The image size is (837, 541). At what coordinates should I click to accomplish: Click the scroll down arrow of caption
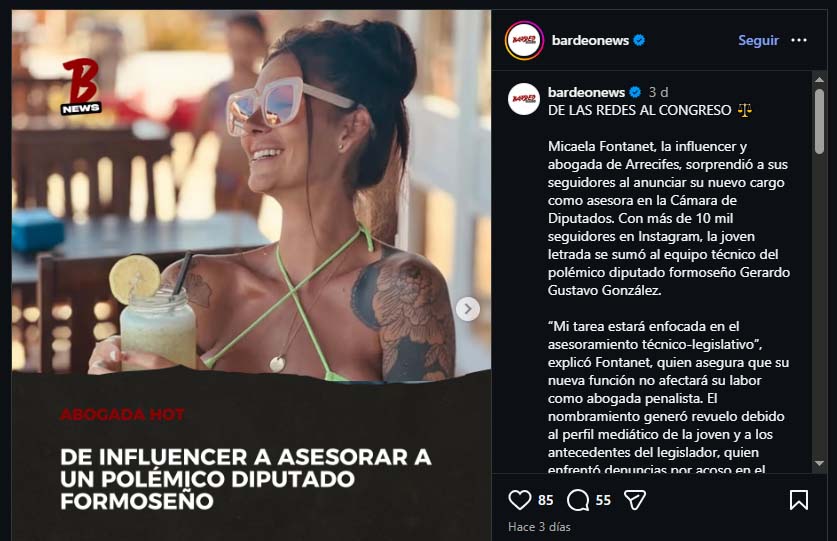click(x=819, y=464)
